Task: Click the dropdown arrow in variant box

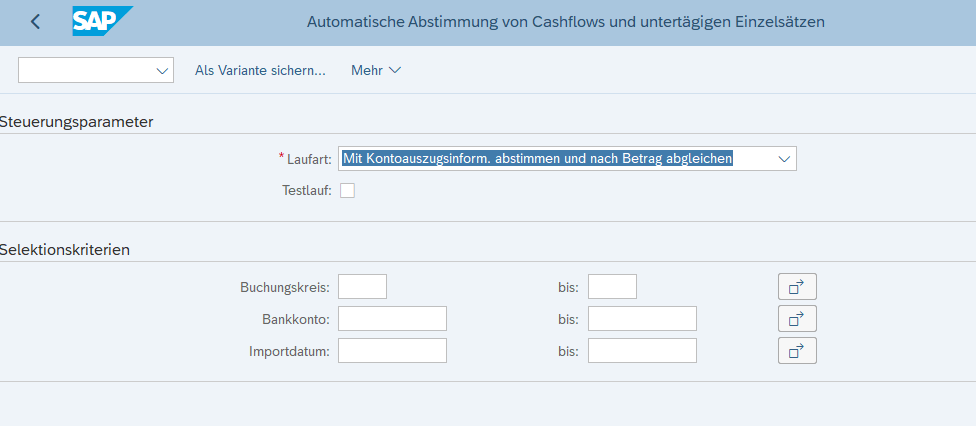Action: tap(162, 71)
